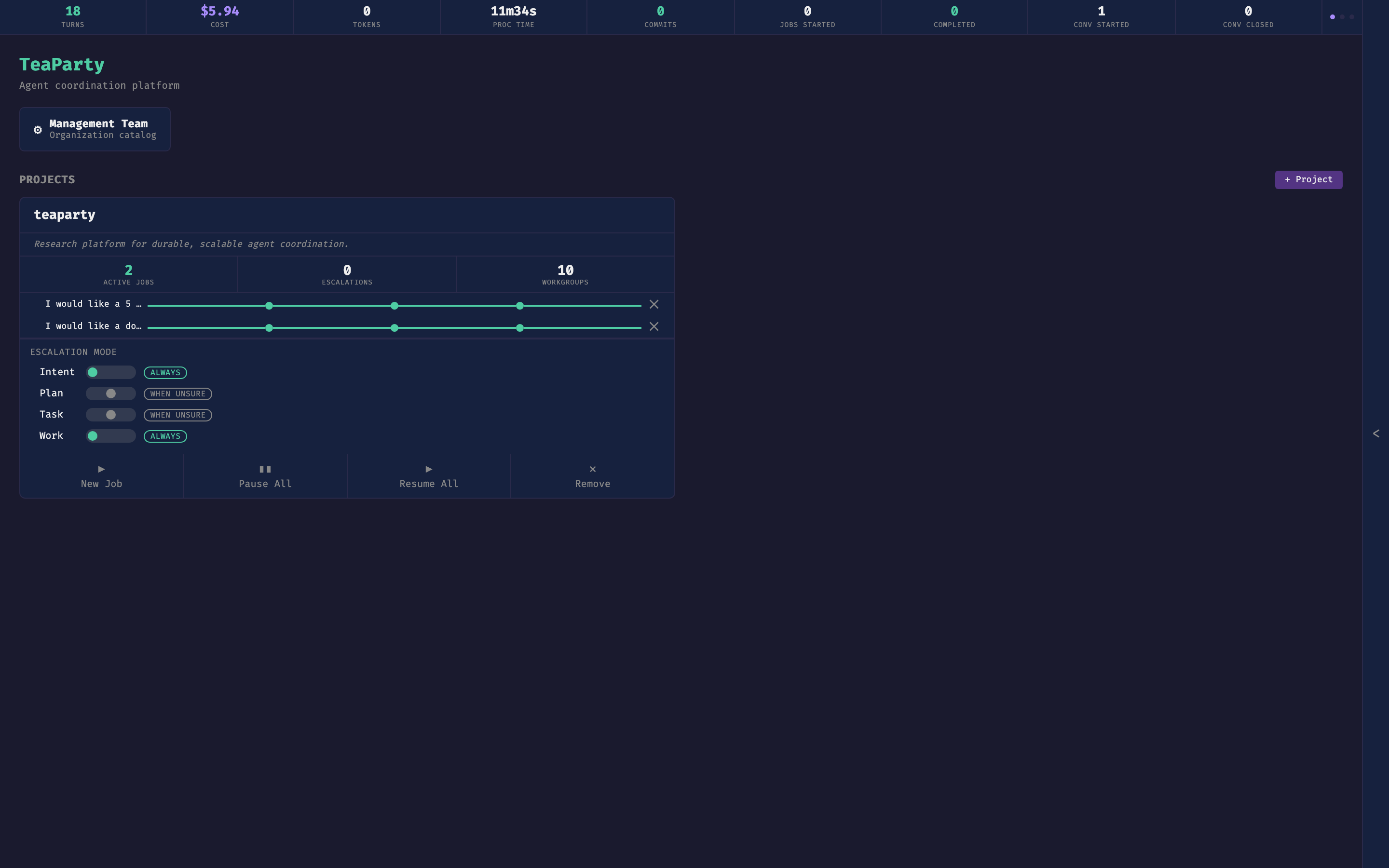The width and height of the screenshot is (1389, 868).
Task: Click the Active Jobs count tile
Action: pos(129,274)
